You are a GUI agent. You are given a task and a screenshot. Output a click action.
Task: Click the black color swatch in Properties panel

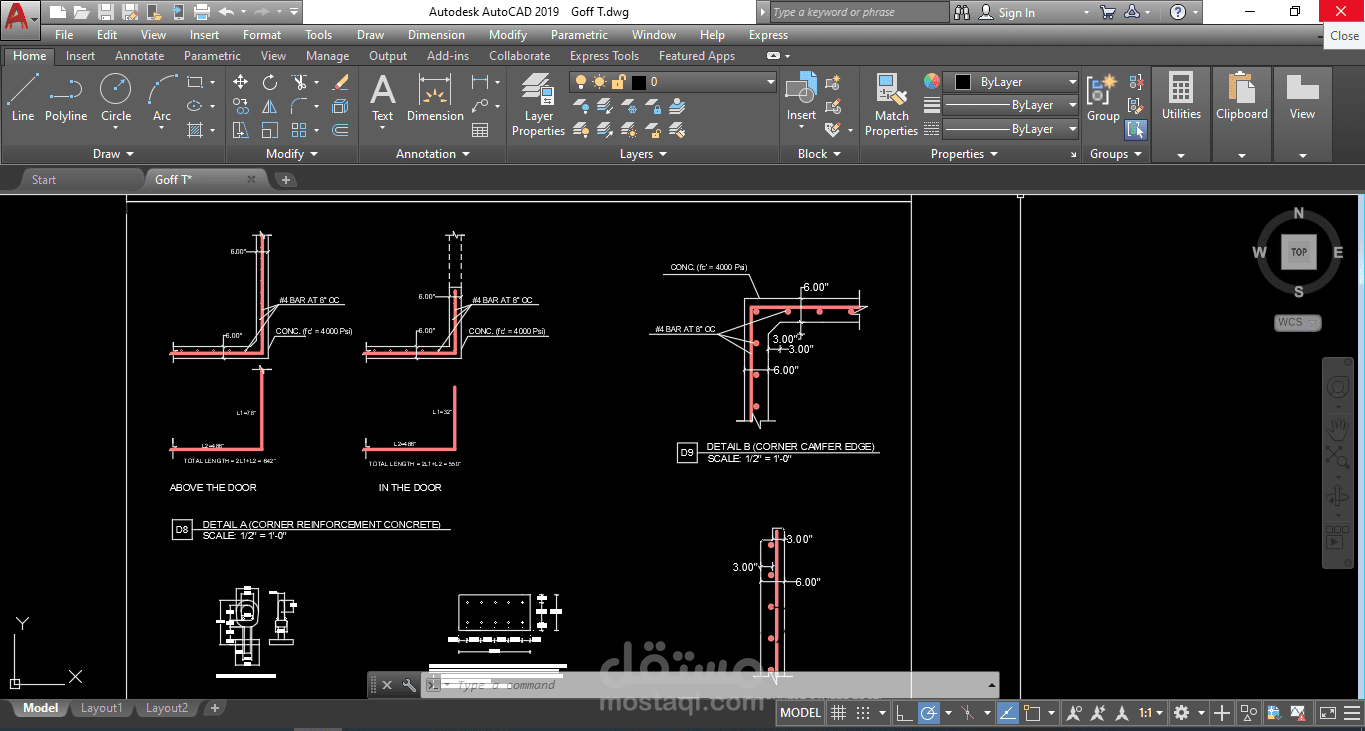(963, 81)
